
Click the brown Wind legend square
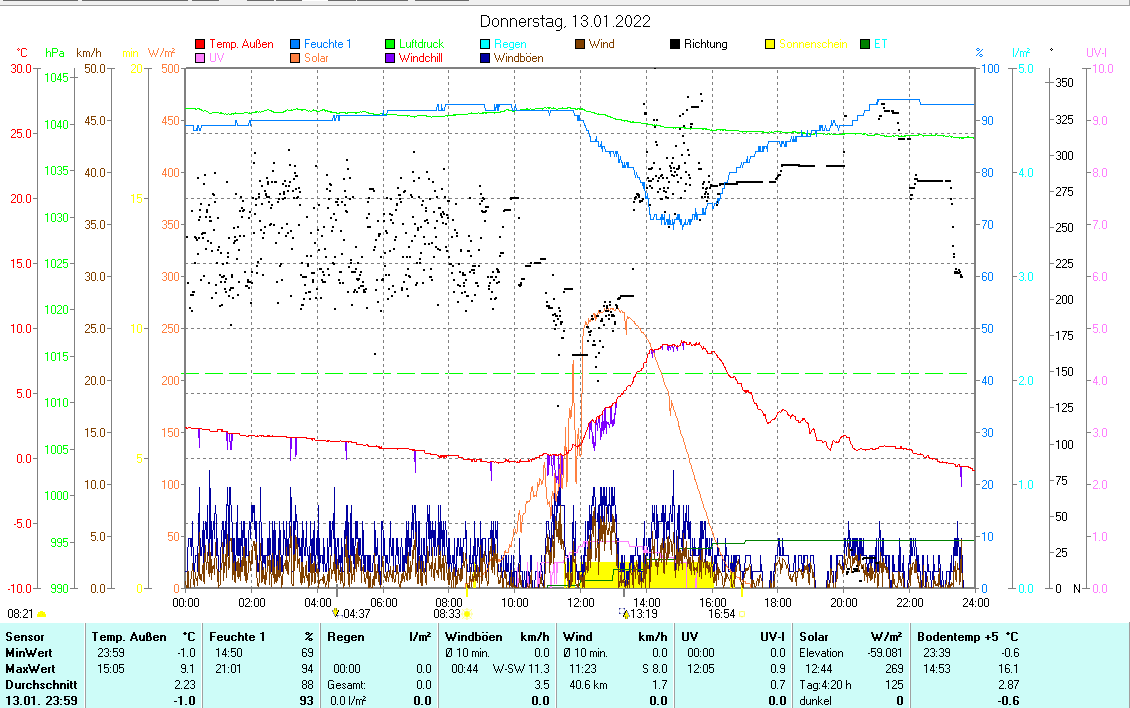(580, 44)
